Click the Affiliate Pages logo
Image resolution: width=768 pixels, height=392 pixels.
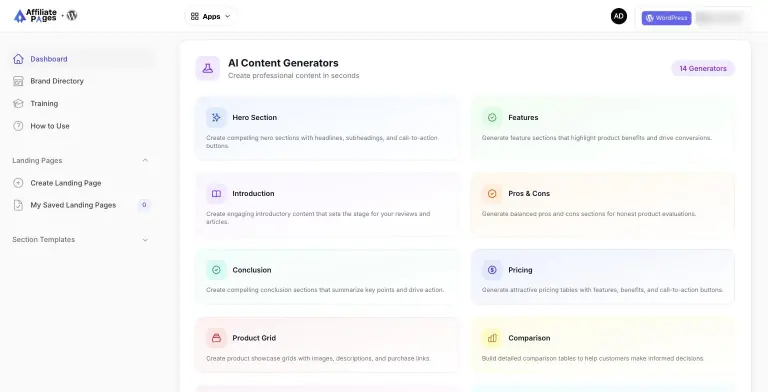[35, 16]
